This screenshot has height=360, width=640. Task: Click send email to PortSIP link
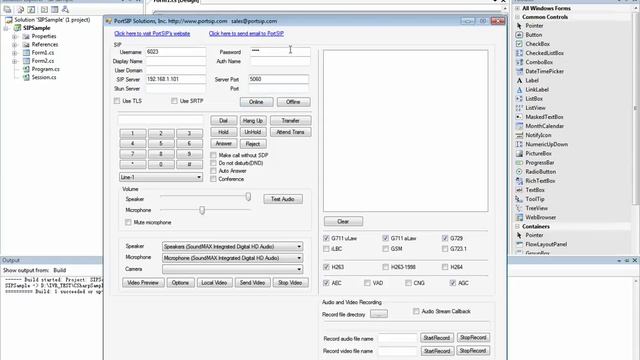click(246, 33)
